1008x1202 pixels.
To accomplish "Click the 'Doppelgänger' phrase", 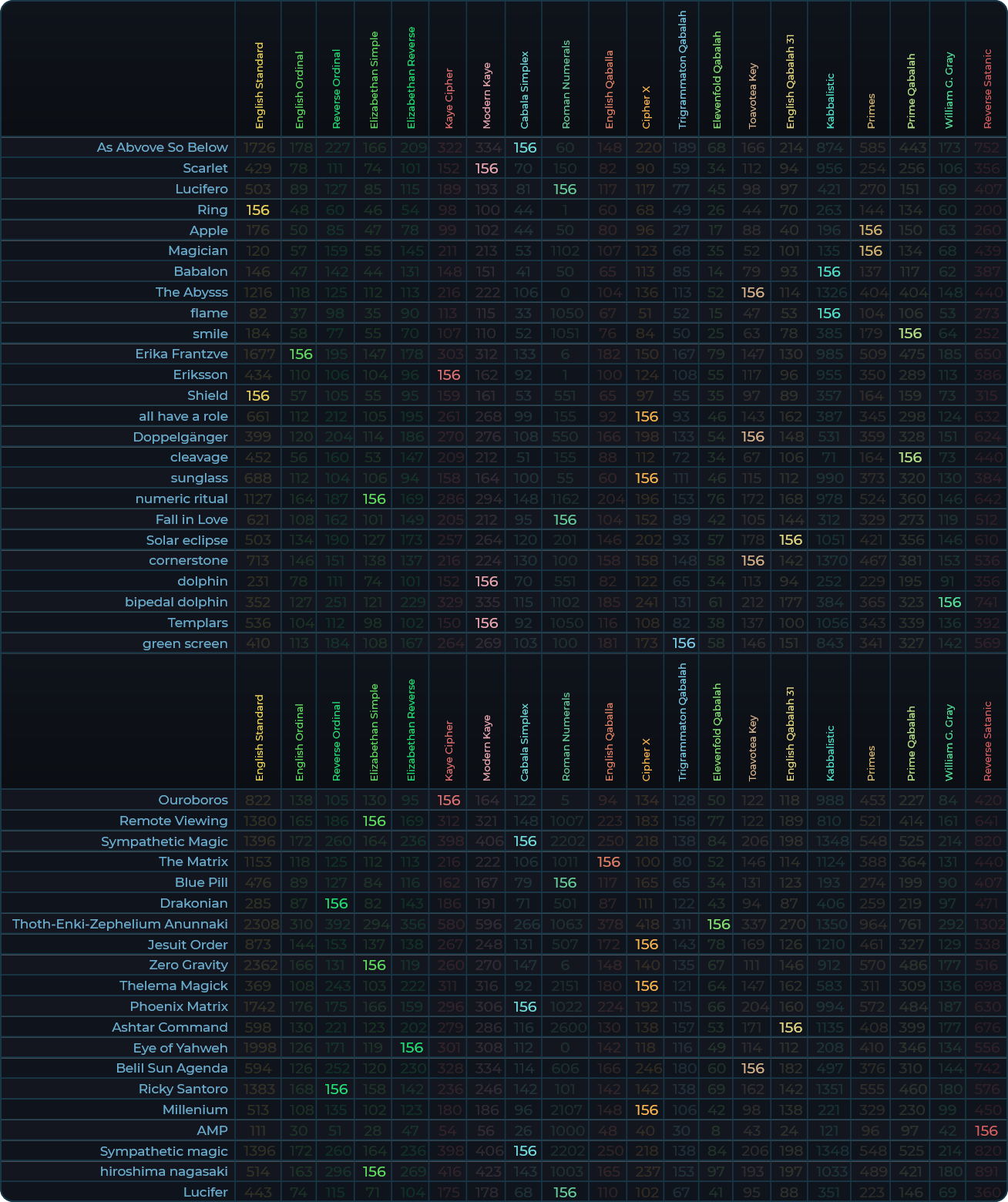I will coord(180,437).
